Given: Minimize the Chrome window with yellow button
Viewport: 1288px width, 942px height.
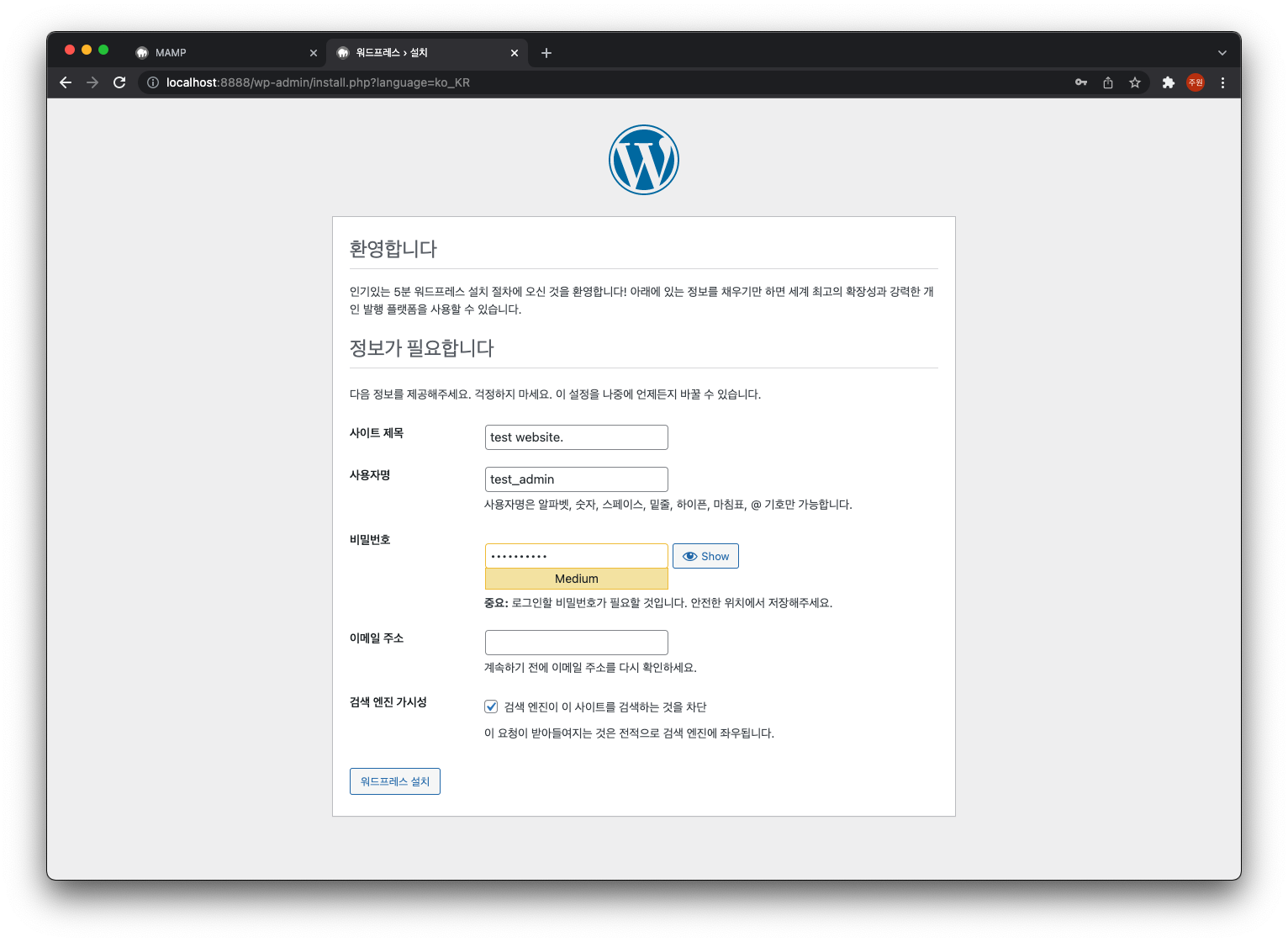Looking at the screenshot, I should click(87, 50).
